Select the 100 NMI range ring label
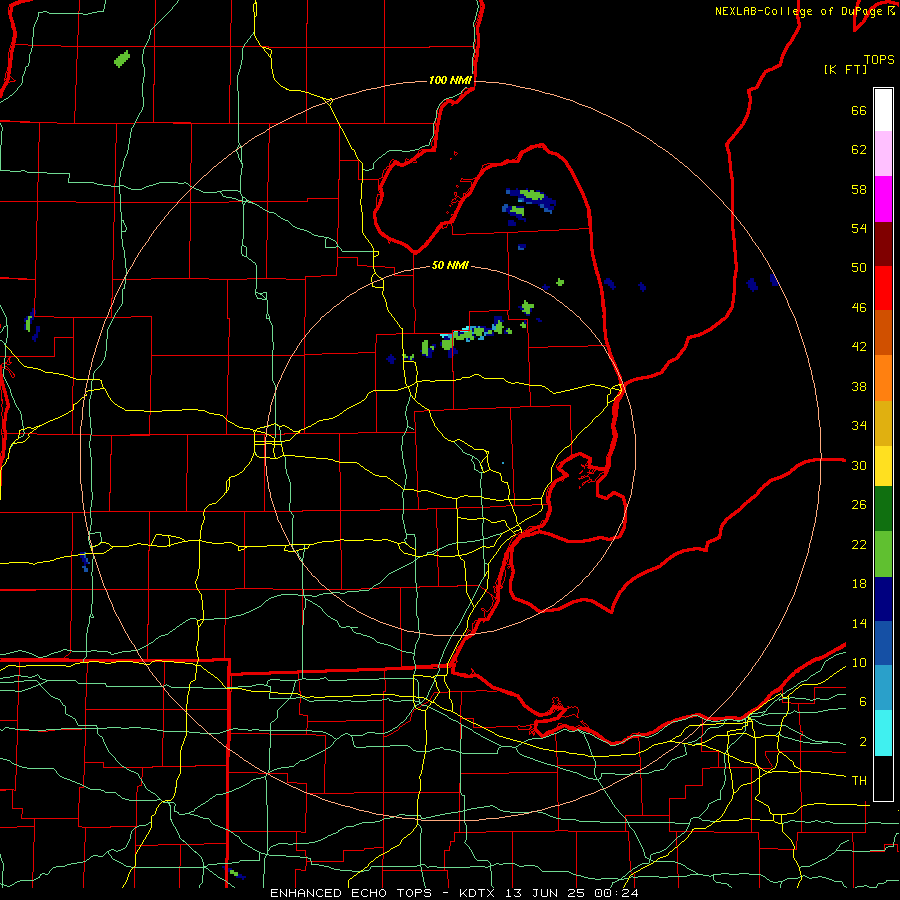The width and height of the screenshot is (900, 900). 450,80
